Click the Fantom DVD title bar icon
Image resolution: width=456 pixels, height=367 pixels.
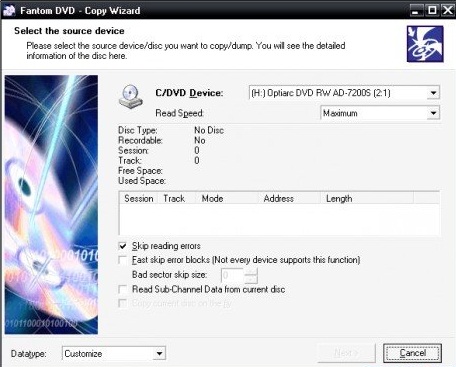[x=9, y=10]
